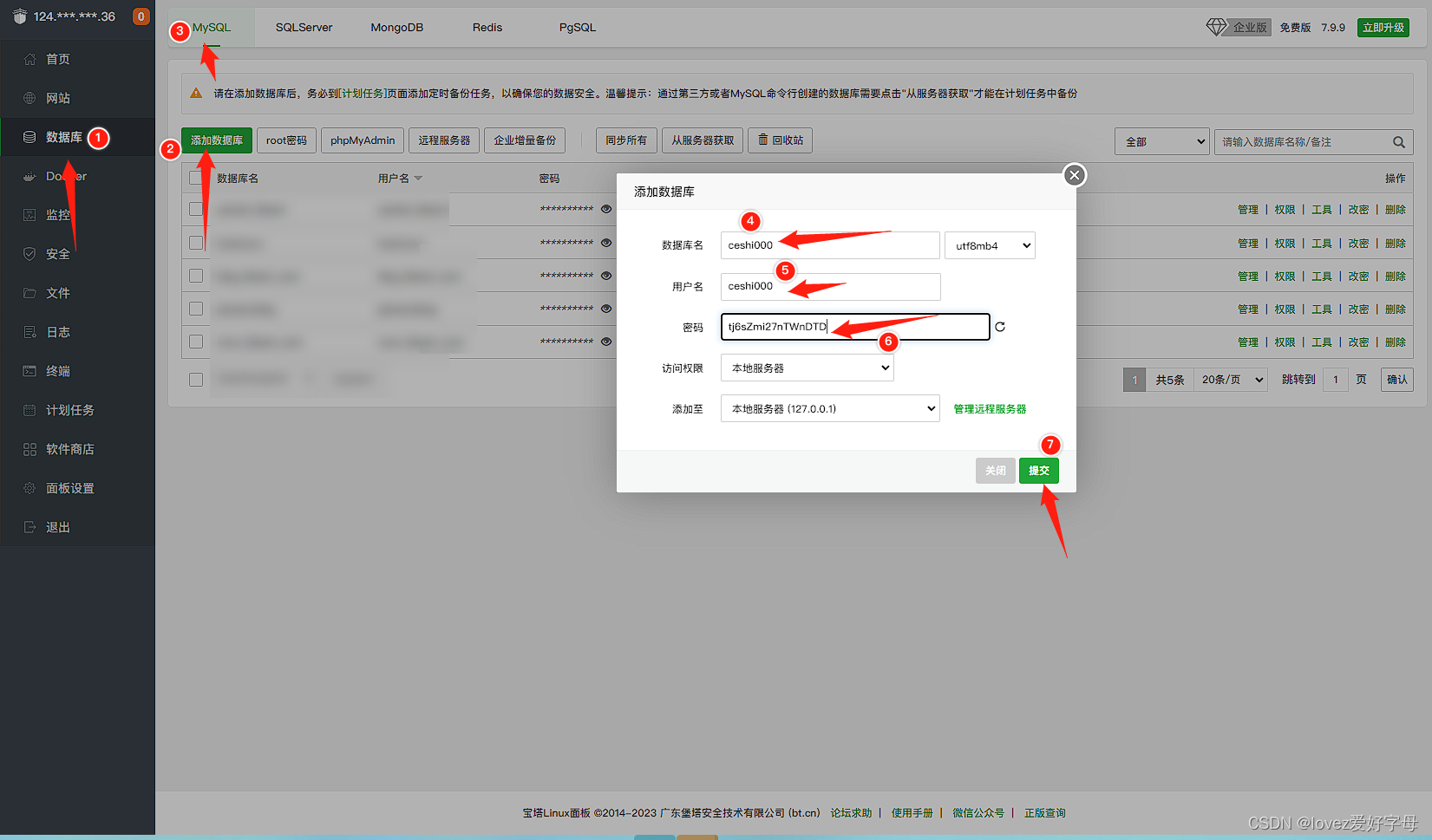Click the 企业增量备份 button
Image resolution: width=1432 pixels, height=840 pixels.
pos(525,140)
